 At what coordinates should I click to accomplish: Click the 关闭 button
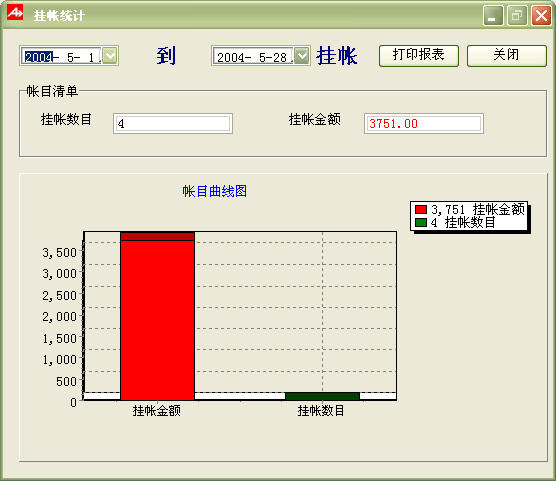coord(507,56)
